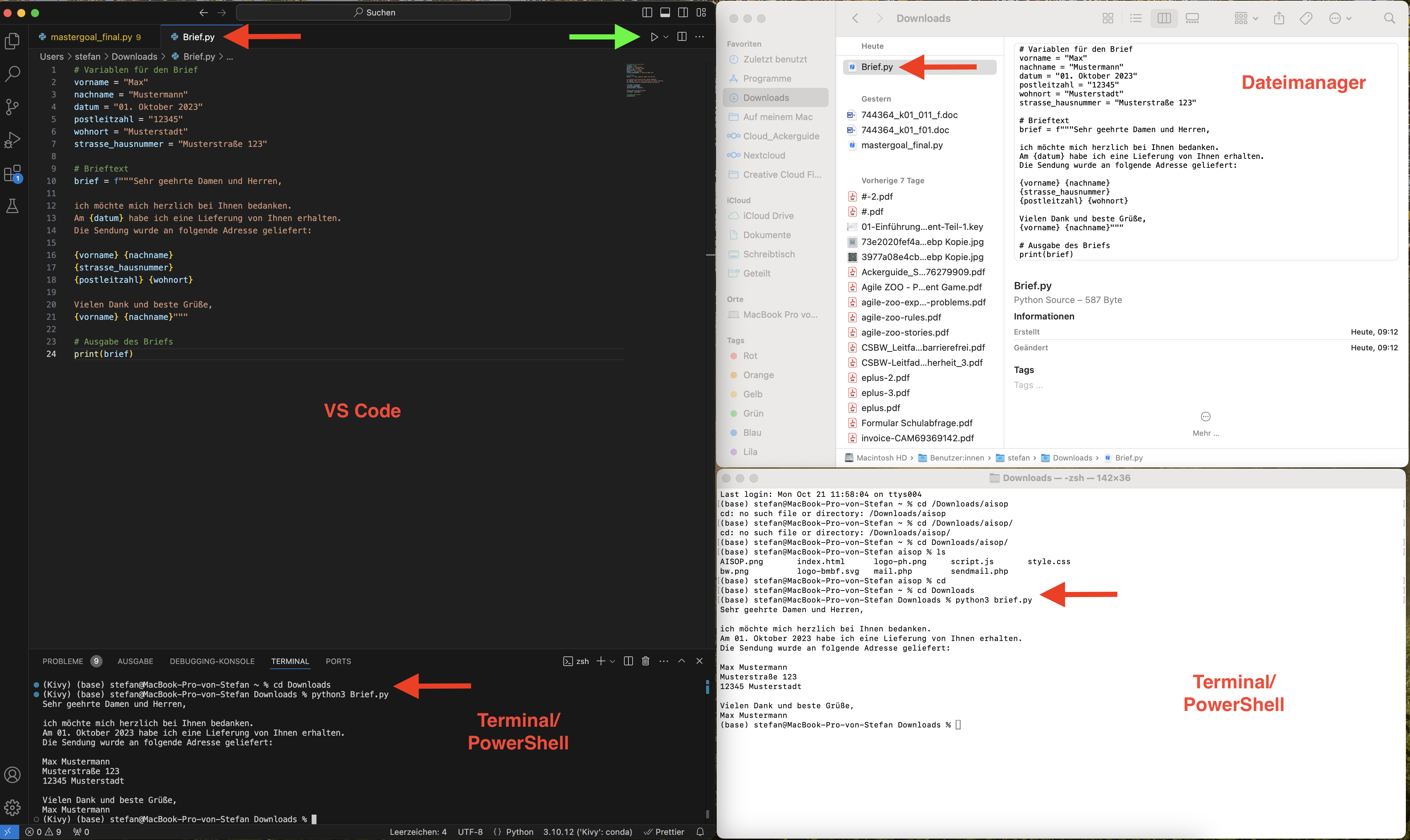Toggle VS Code secondary side bar
This screenshot has height=840, width=1410.
(683, 12)
